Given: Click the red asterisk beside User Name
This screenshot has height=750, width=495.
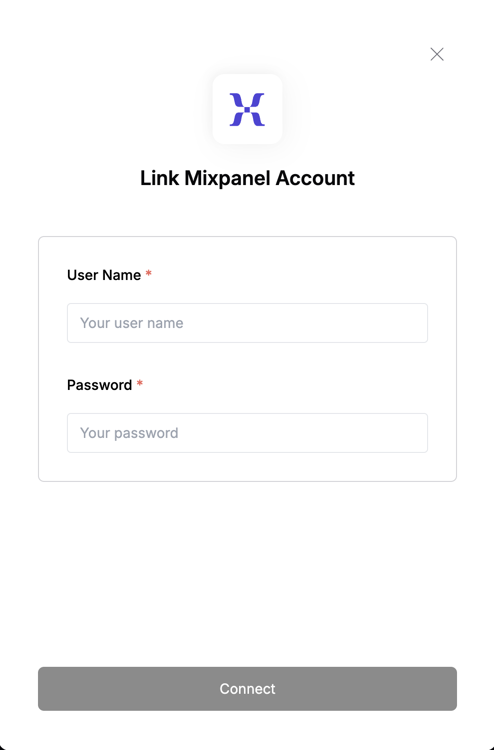Looking at the screenshot, I should pyautogui.click(x=148, y=274).
